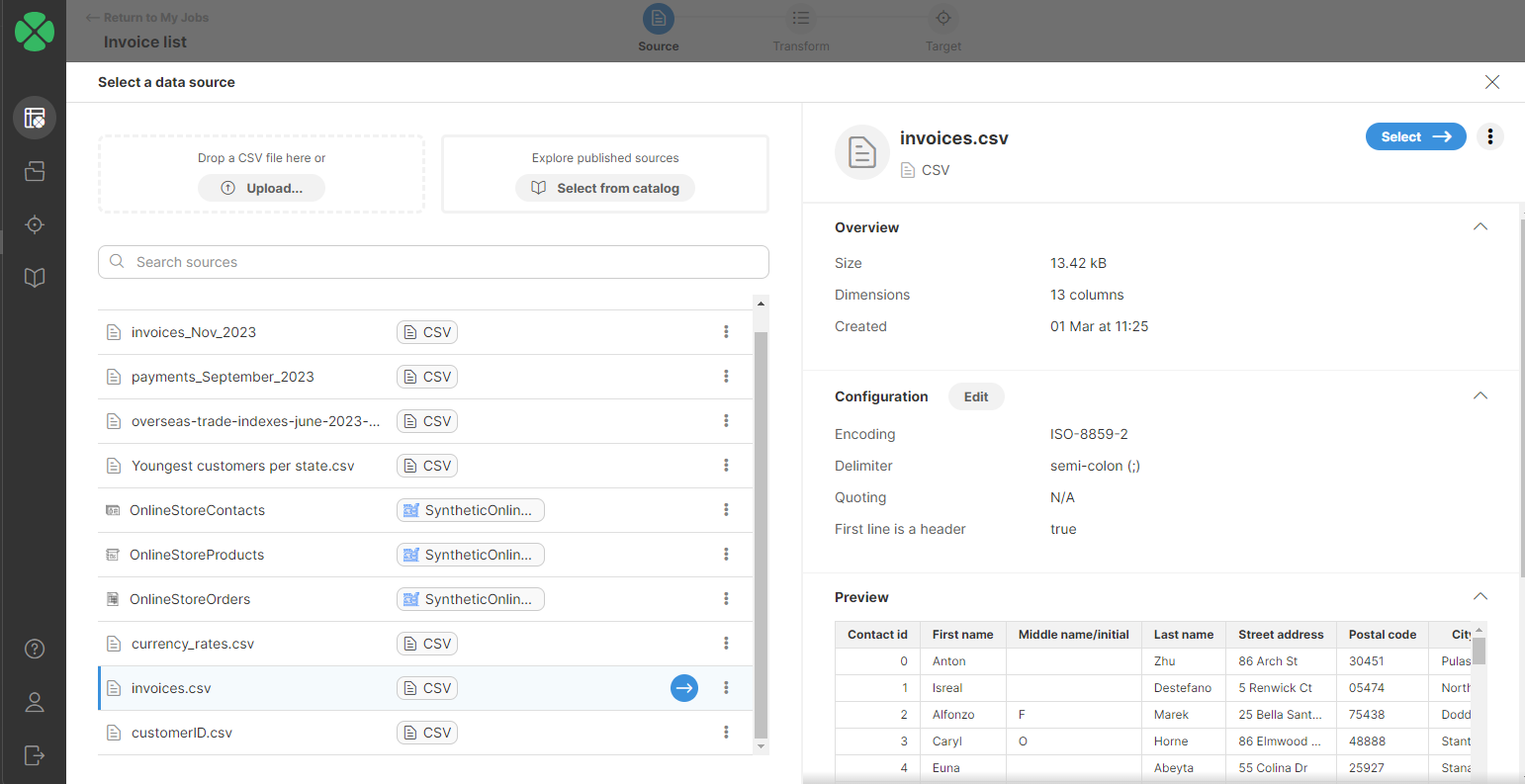Collapse the Overview section
Screen dimensions: 1525x784
click(1480, 226)
